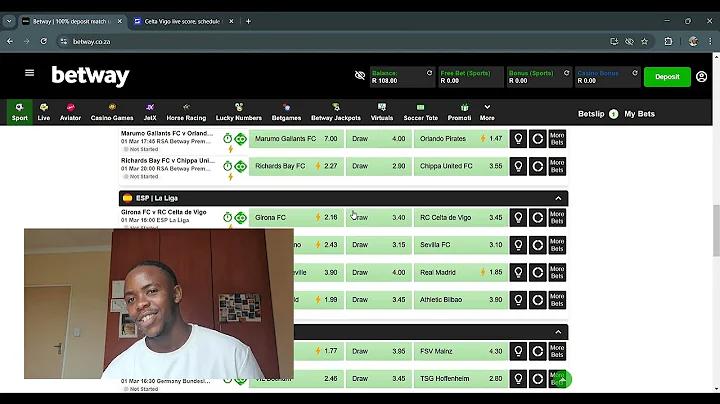
Task: Expand the More dropdown in nav bar
Action: click(x=487, y=112)
